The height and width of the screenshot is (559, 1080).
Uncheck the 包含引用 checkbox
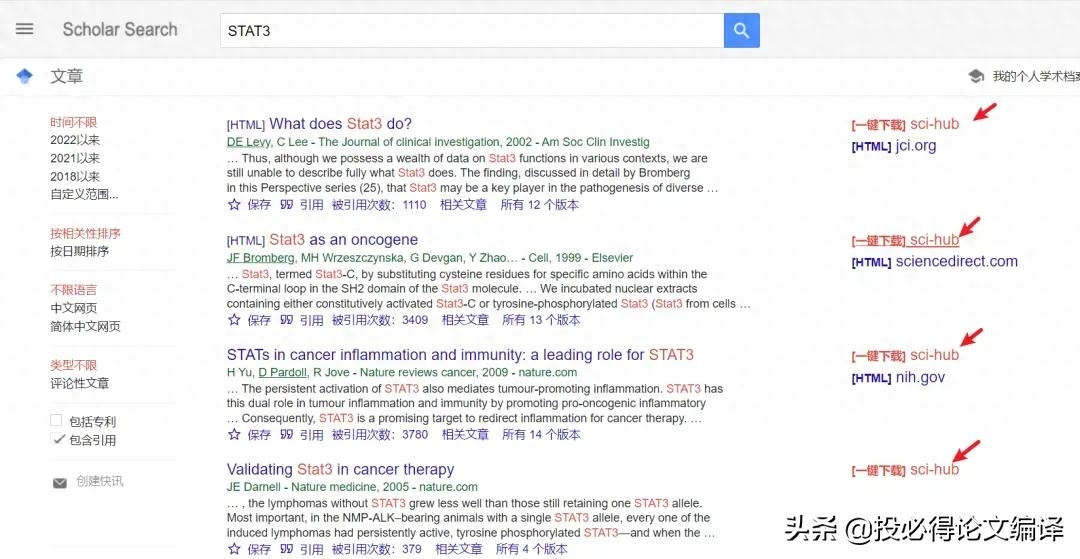coord(56,439)
